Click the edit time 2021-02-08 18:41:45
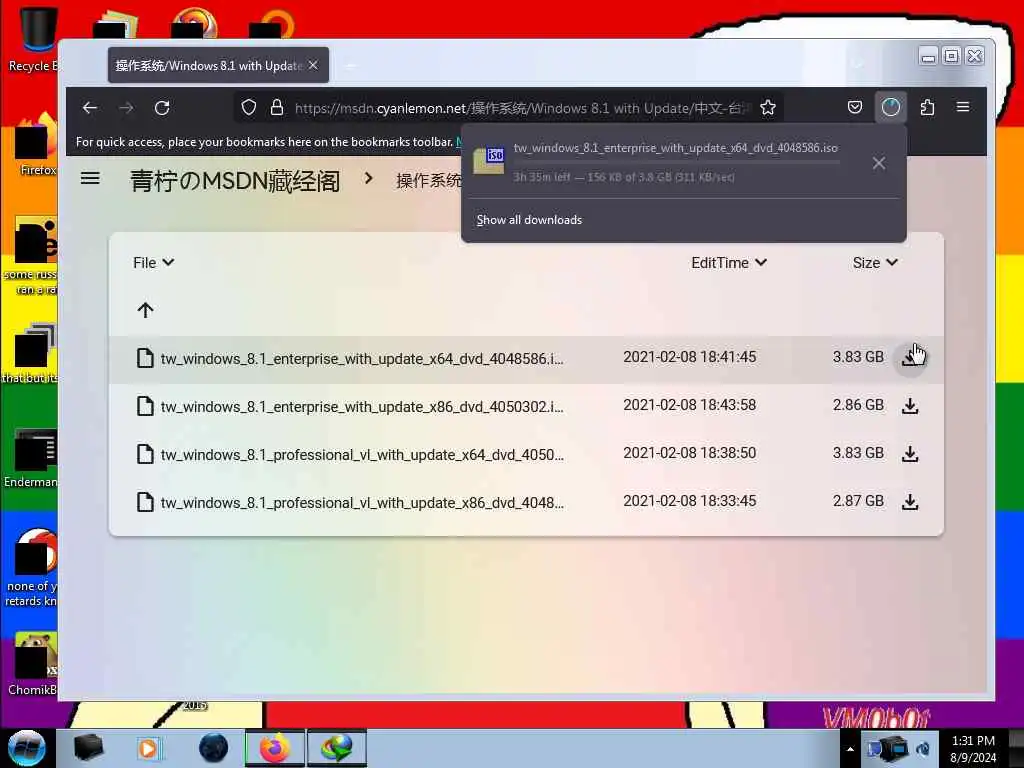The image size is (1024, 768). click(690, 357)
